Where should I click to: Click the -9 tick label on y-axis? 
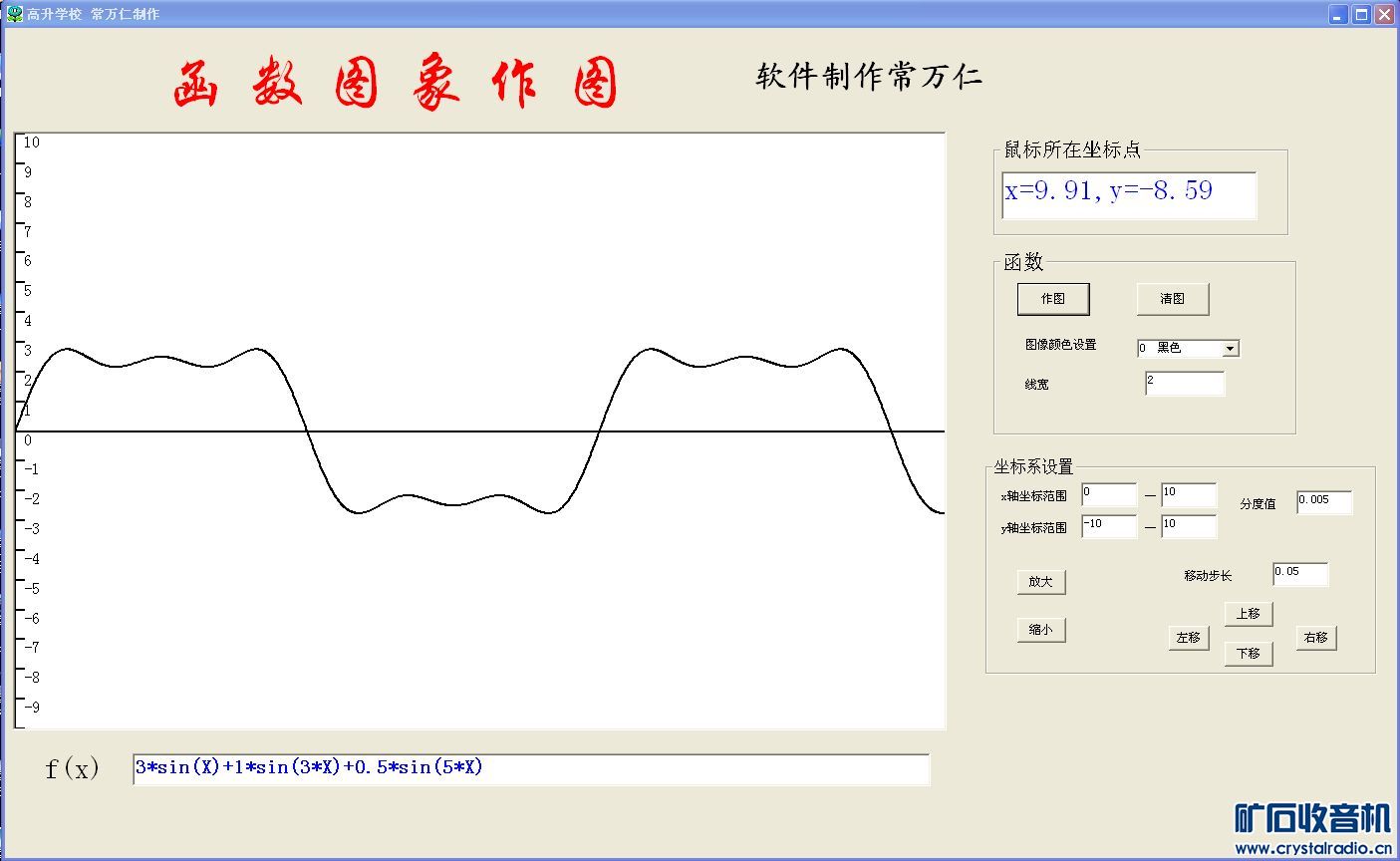click(32, 708)
